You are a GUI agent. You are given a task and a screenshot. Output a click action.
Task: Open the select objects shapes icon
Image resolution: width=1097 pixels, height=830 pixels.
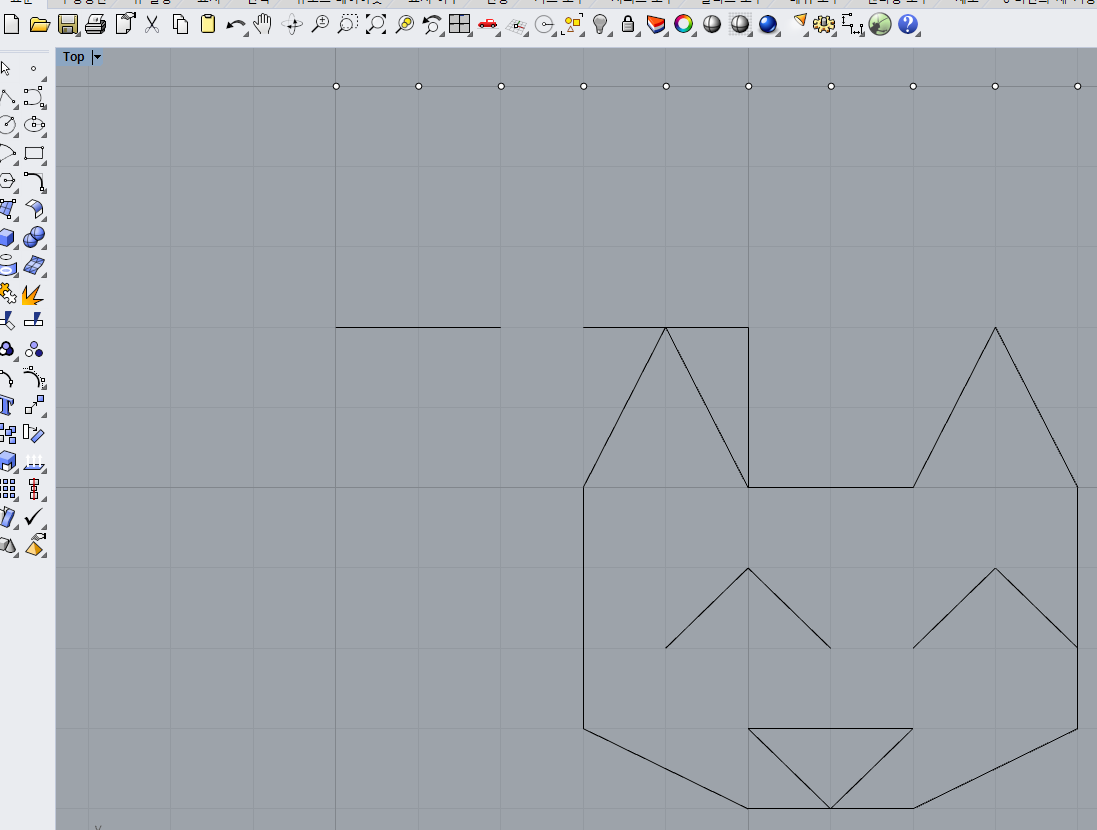pos(572,25)
